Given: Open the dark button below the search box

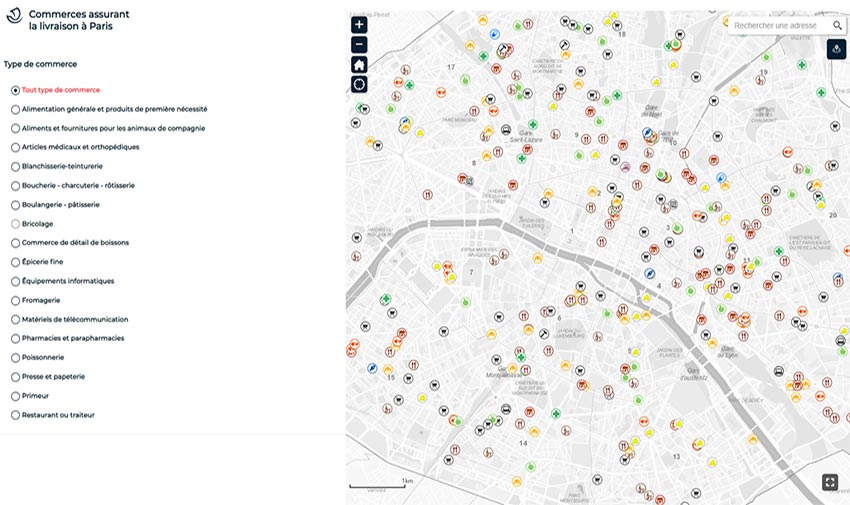Looking at the screenshot, I should (837, 49).
